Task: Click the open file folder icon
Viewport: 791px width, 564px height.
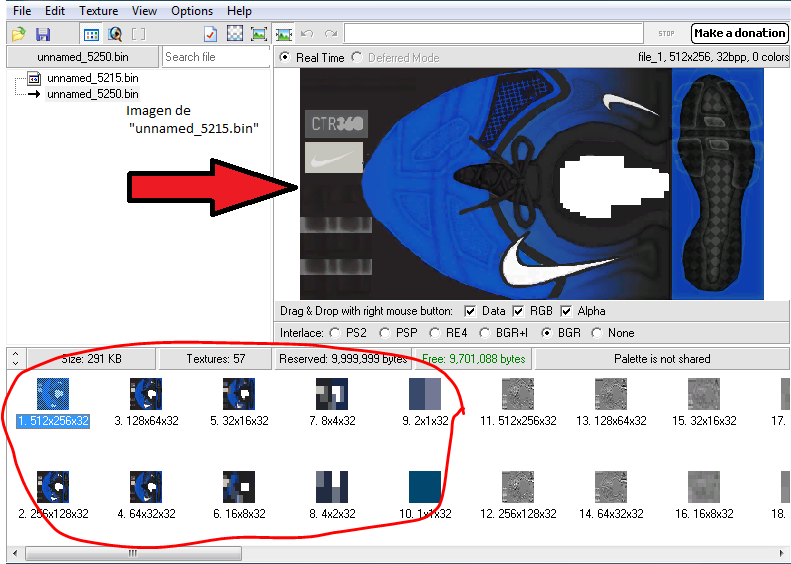Action: point(18,34)
